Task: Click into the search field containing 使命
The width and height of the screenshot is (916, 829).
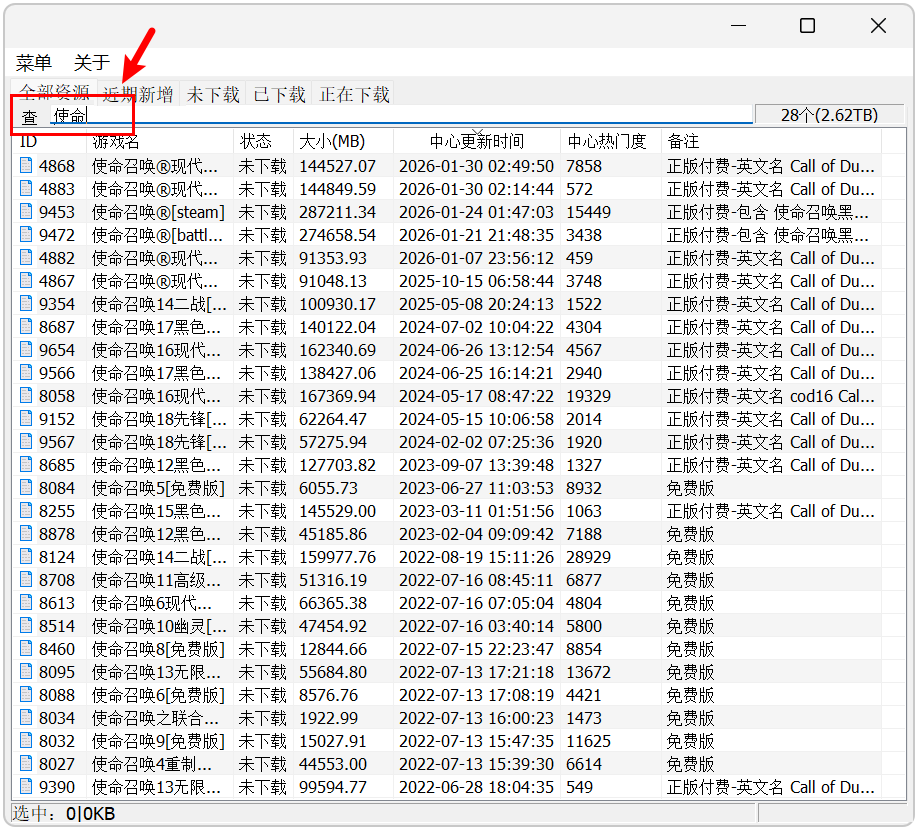Action: click(x=401, y=115)
